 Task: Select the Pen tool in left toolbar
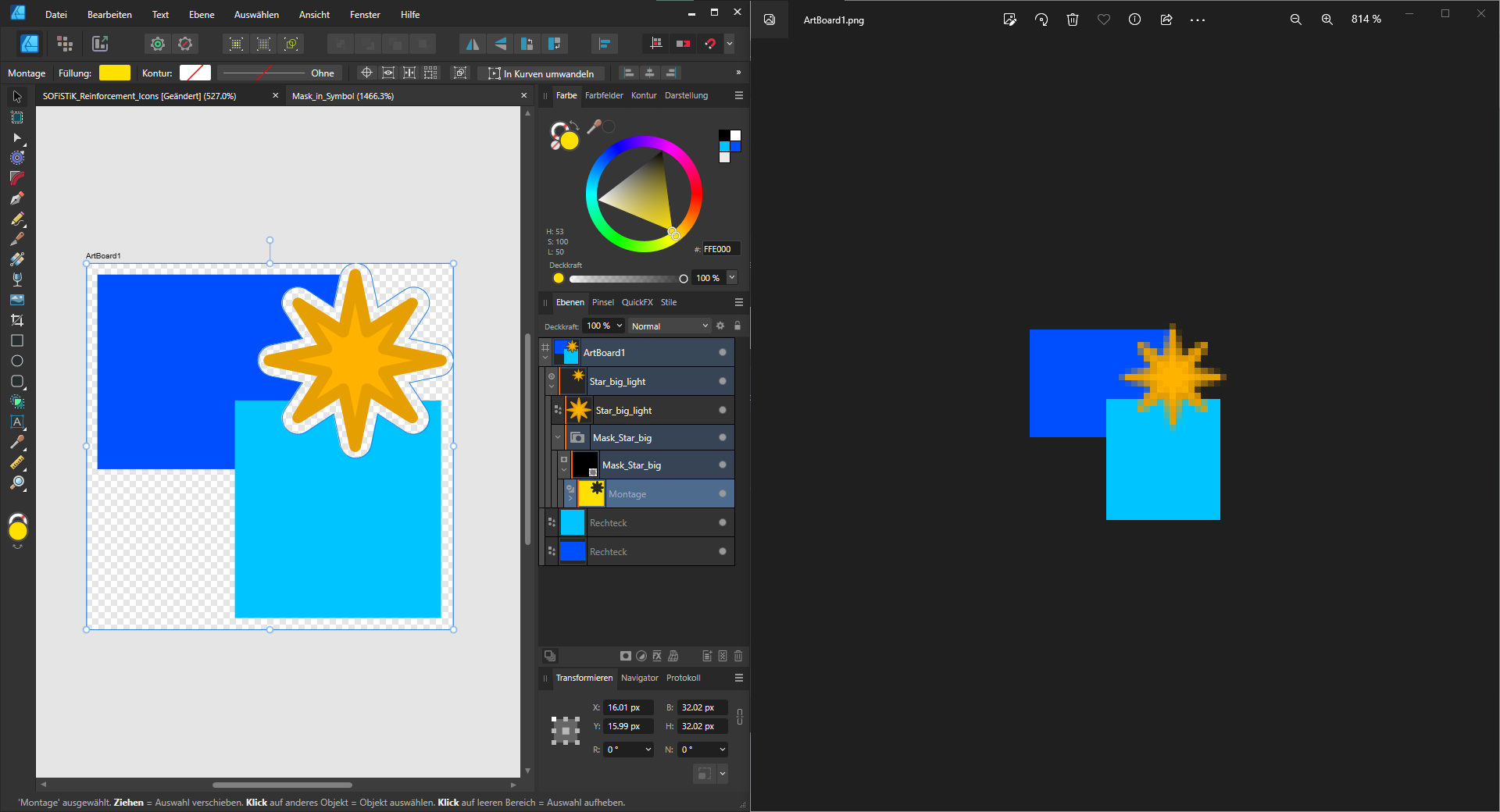(16, 198)
